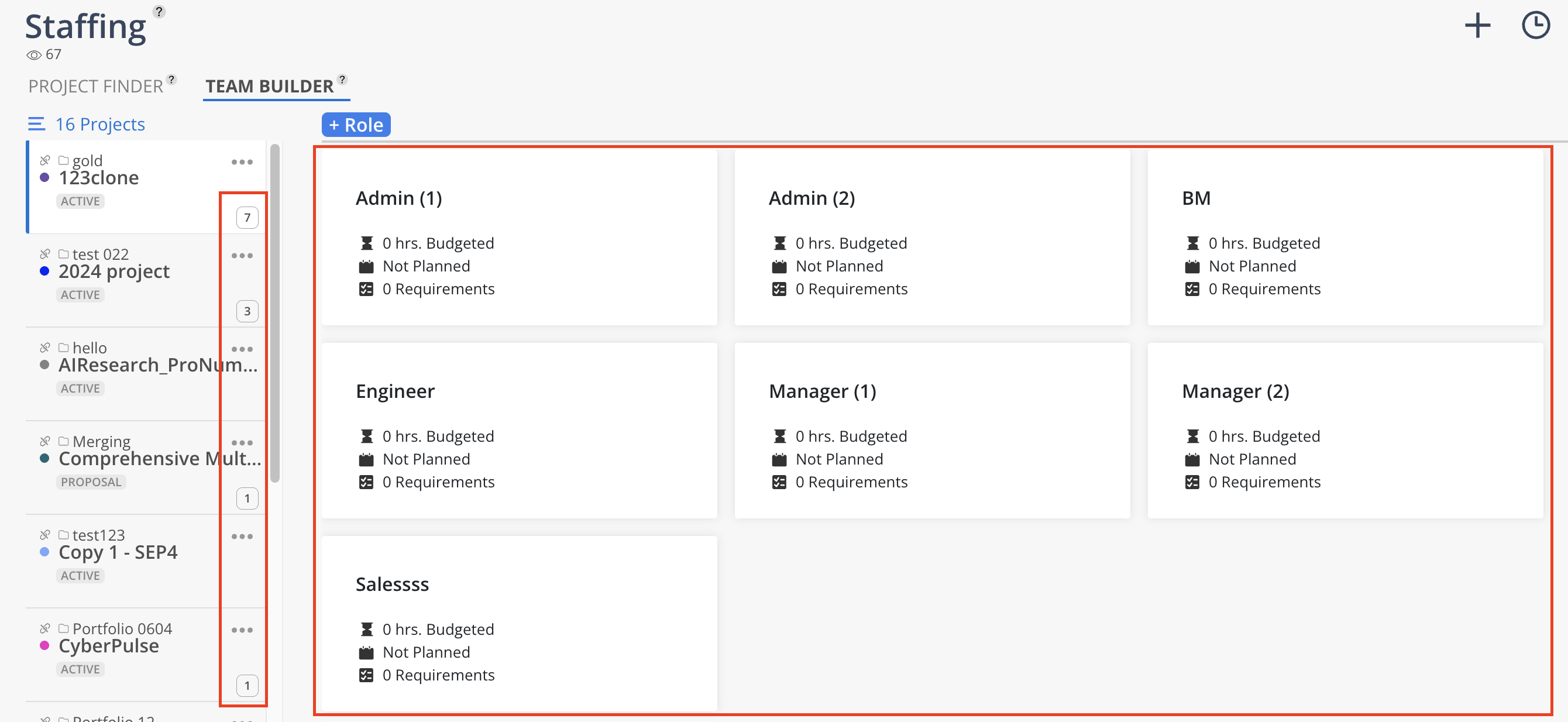Image resolution: width=1568 pixels, height=722 pixels.
Task: Click the magenta color dot of CyberPulse
Action: (x=44, y=647)
